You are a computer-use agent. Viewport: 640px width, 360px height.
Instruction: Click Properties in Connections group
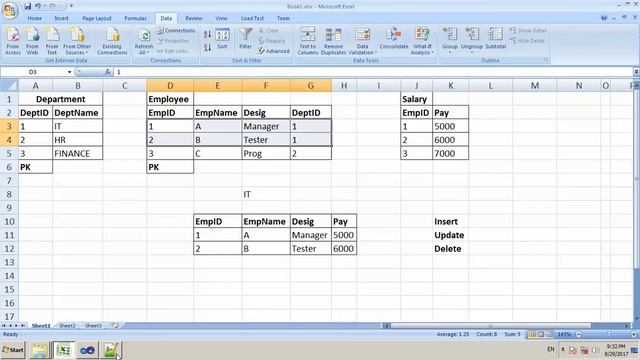tap(173, 41)
